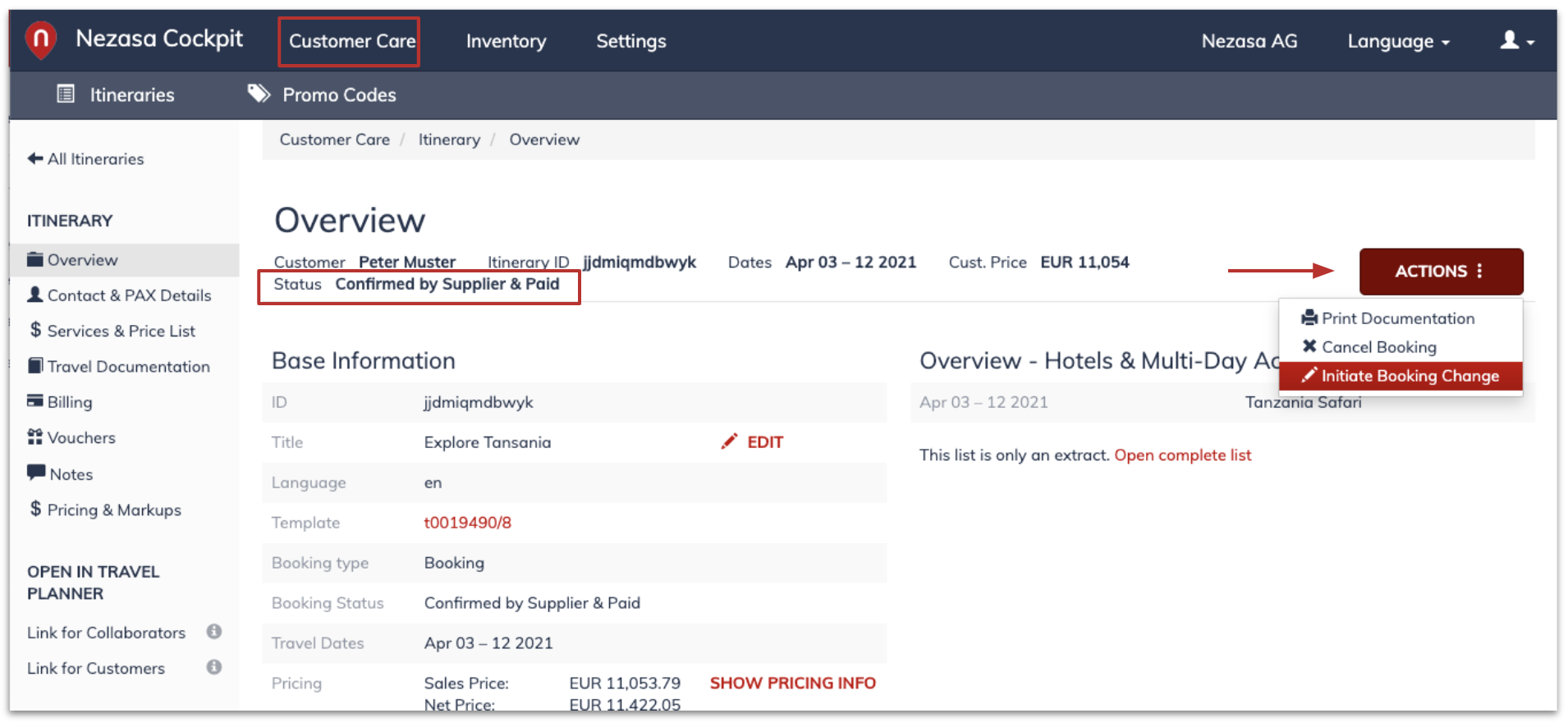Screen dimensions: 1568x727
Task: Click the Vouchers gift icon
Action: pyautogui.click(x=35, y=437)
